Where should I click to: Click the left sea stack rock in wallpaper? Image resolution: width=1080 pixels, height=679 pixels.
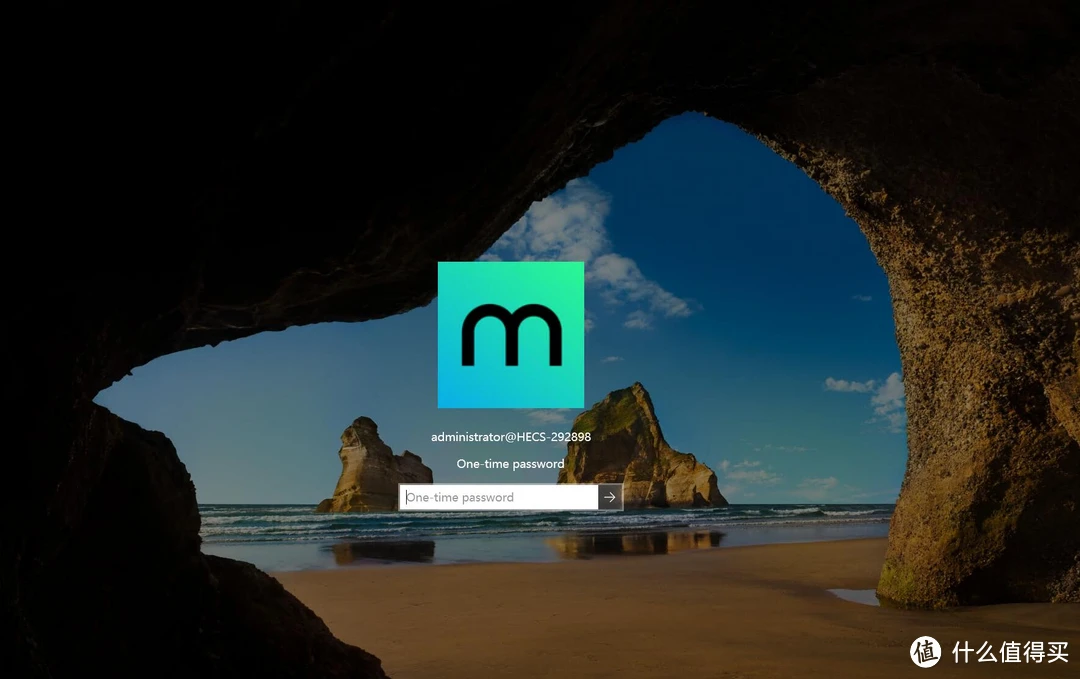[x=368, y=468]
